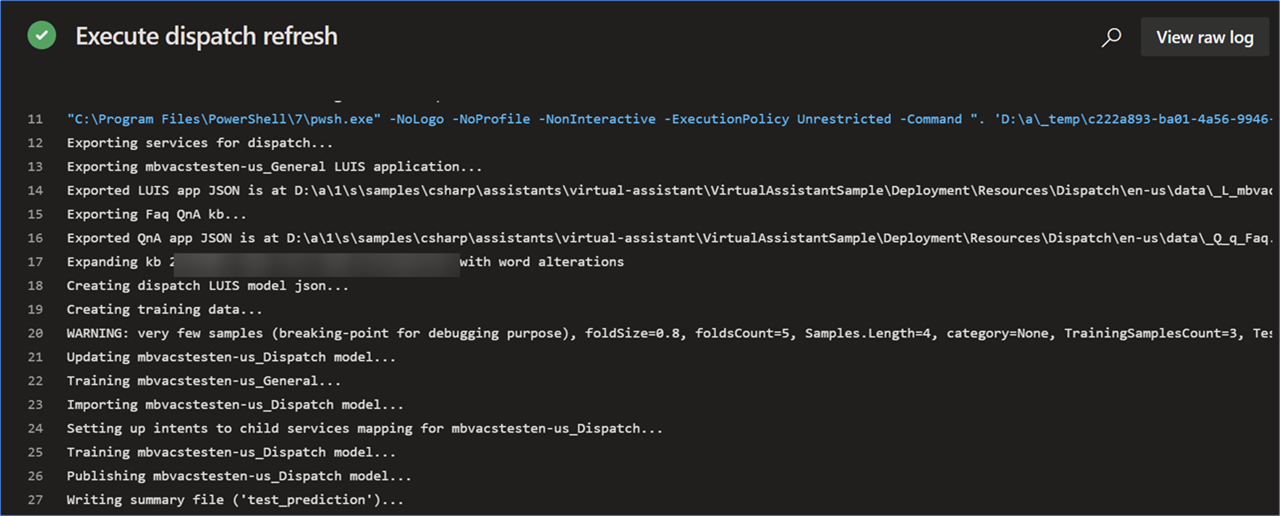Click the Exported LUIS app JSON line
The image size is (1280, 516).
tap(672, 190)
